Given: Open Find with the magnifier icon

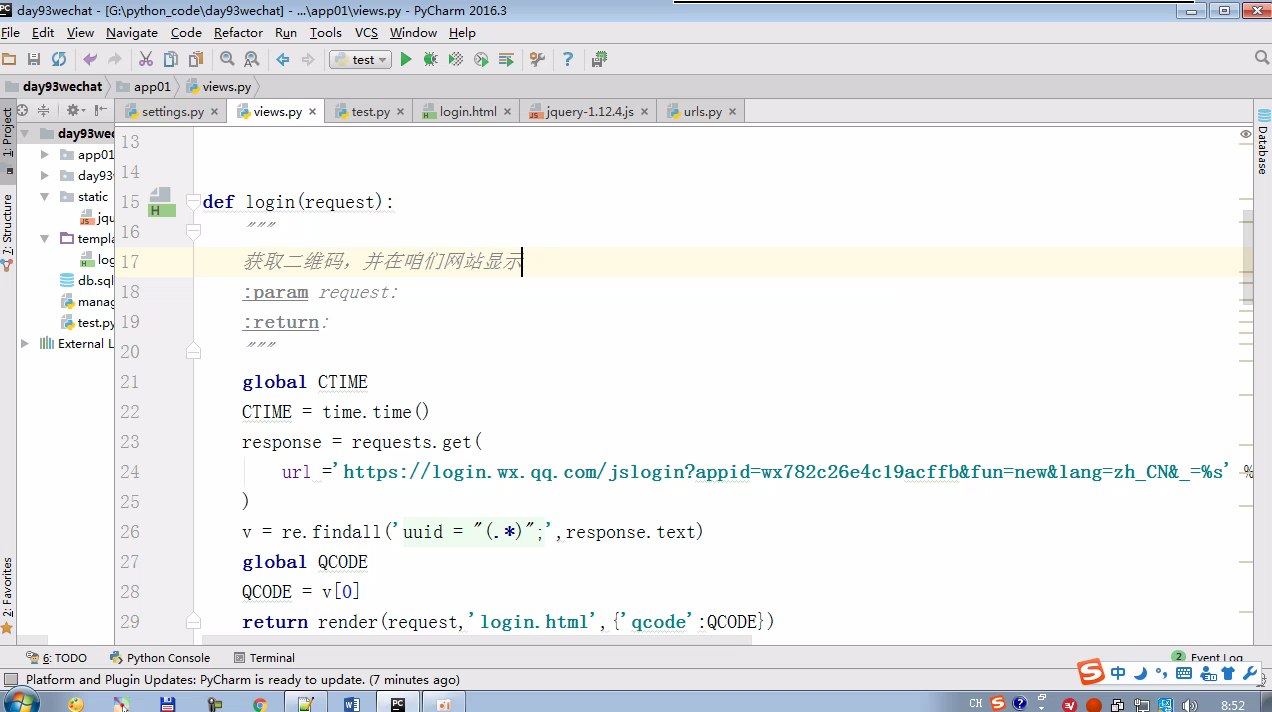Looking at the screenshot, I should 227,60.
